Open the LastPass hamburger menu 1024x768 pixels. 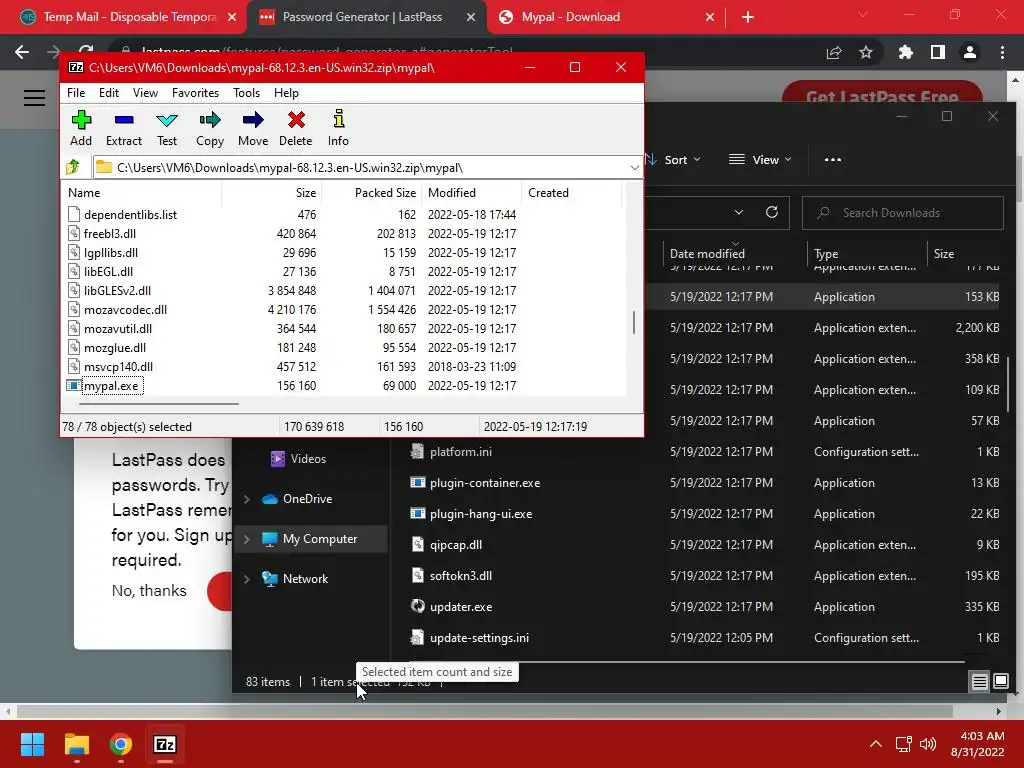pyautogui.click(x=35, y=98)
